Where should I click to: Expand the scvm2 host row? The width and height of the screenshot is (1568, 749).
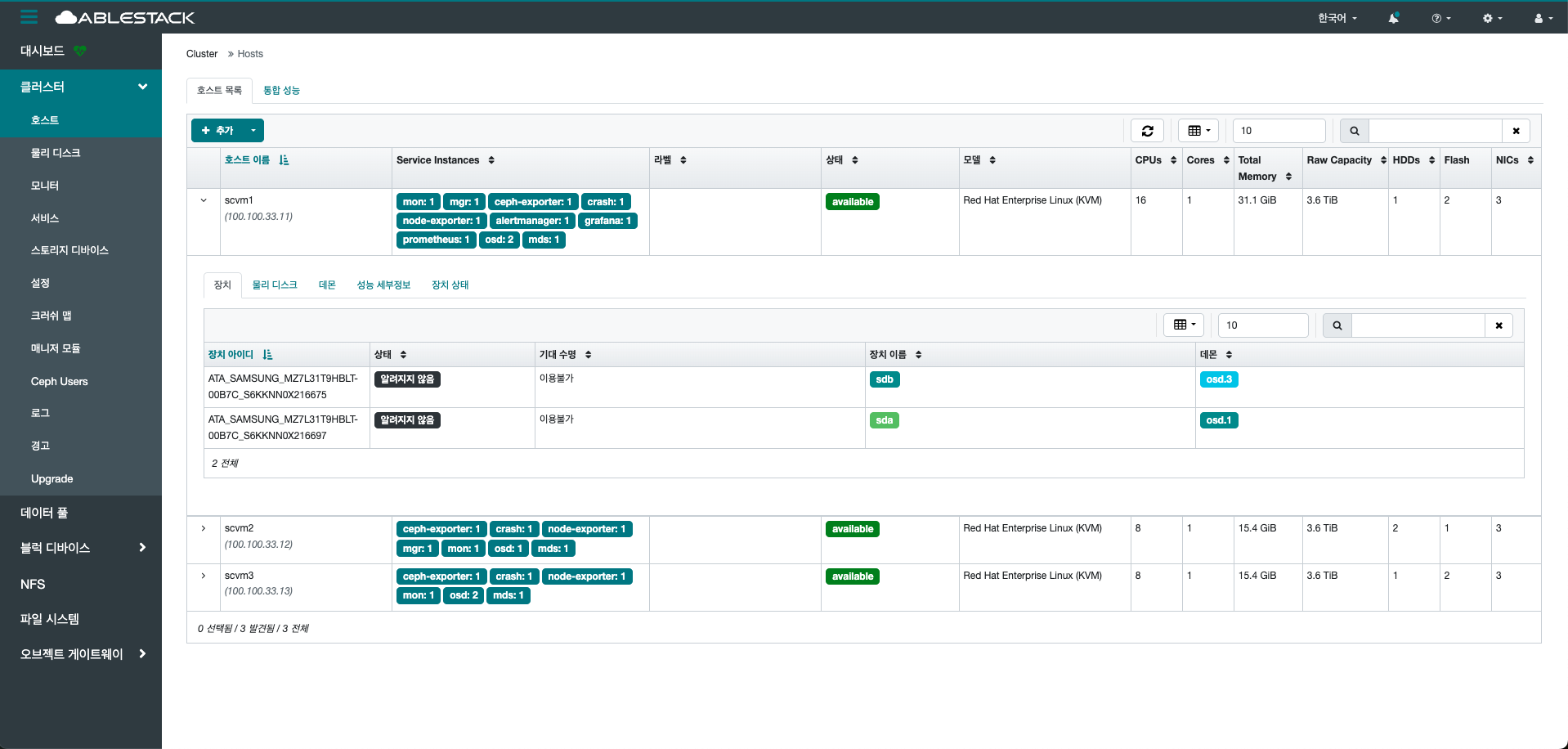coord(204,528)
